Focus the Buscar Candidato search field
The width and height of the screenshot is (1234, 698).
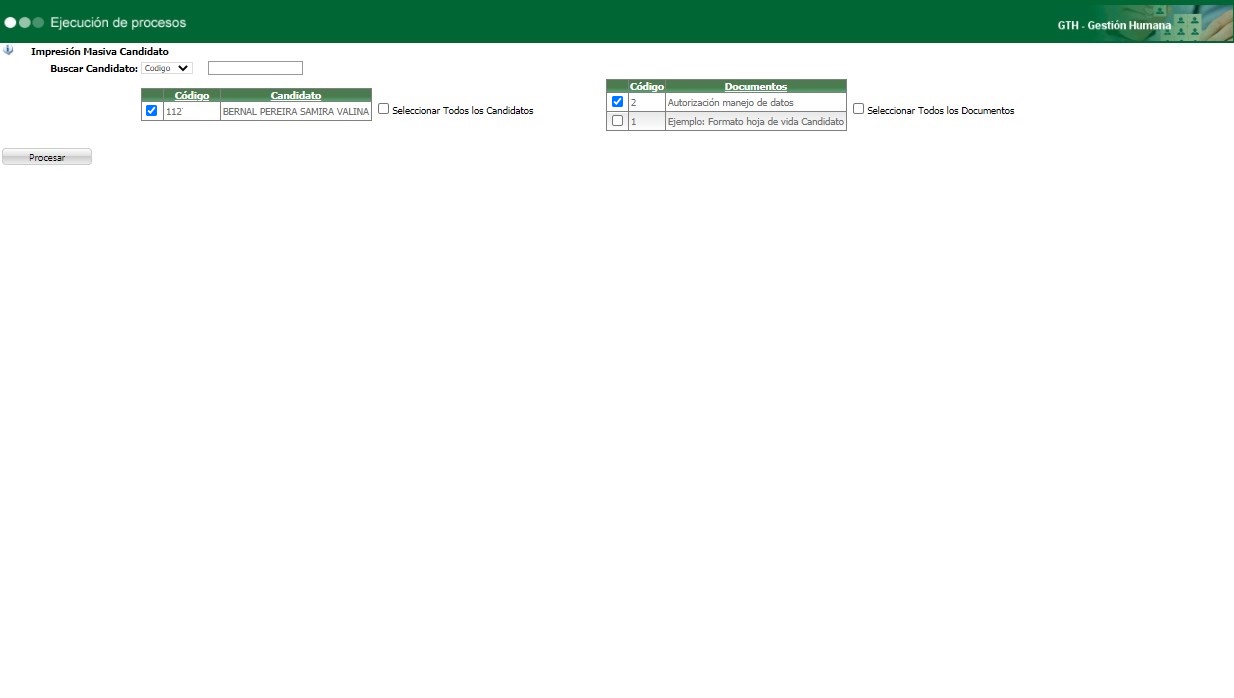point(255,68)
